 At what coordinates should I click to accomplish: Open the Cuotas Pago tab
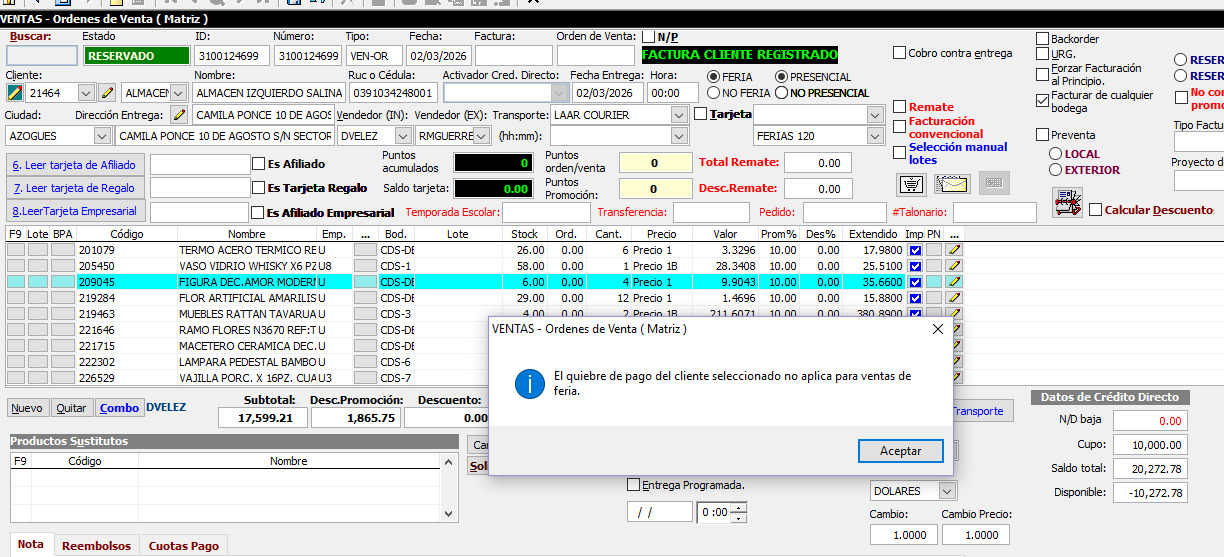183,546
